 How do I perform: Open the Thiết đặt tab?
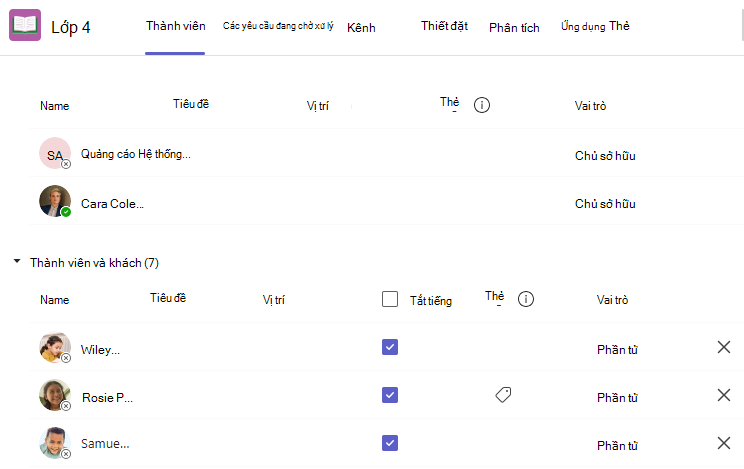click(x=444, y=26)
